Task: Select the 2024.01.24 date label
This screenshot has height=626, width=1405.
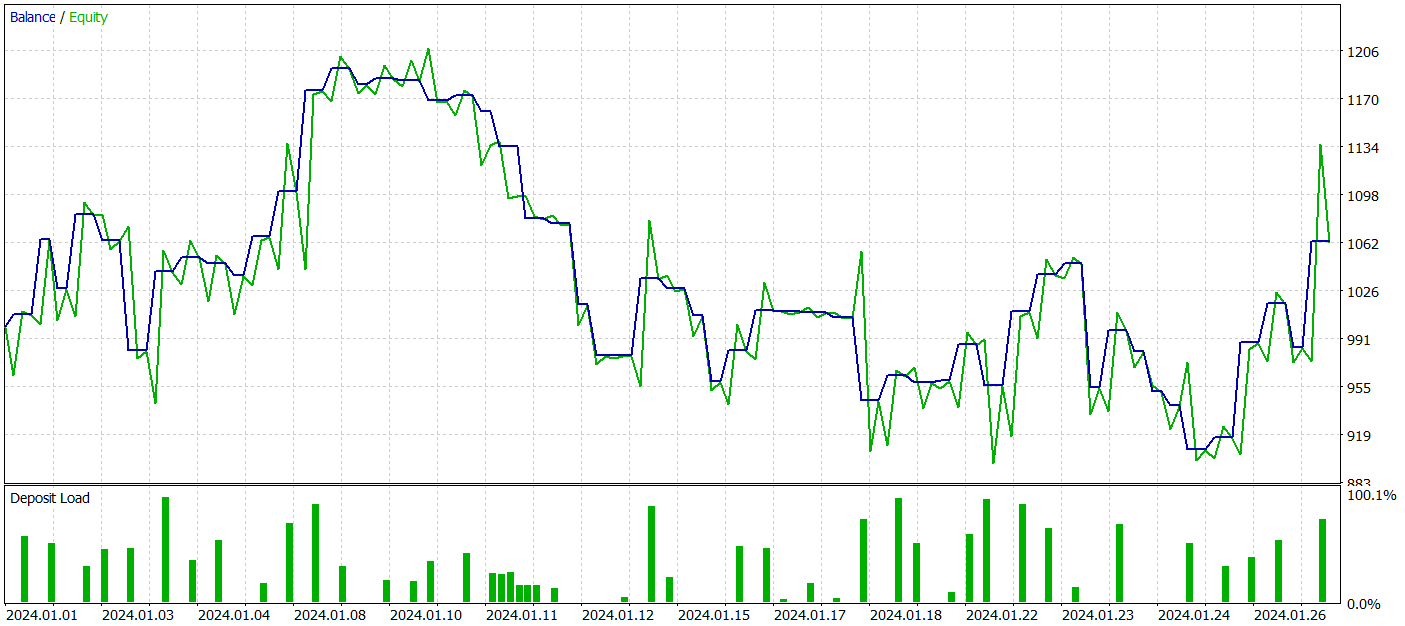Action: 1194,615
